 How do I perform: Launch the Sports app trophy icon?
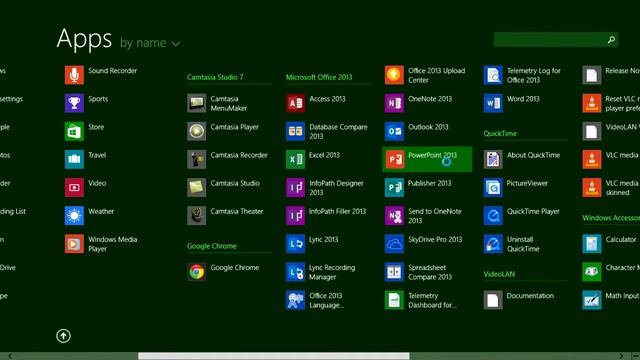pos(74,103)
